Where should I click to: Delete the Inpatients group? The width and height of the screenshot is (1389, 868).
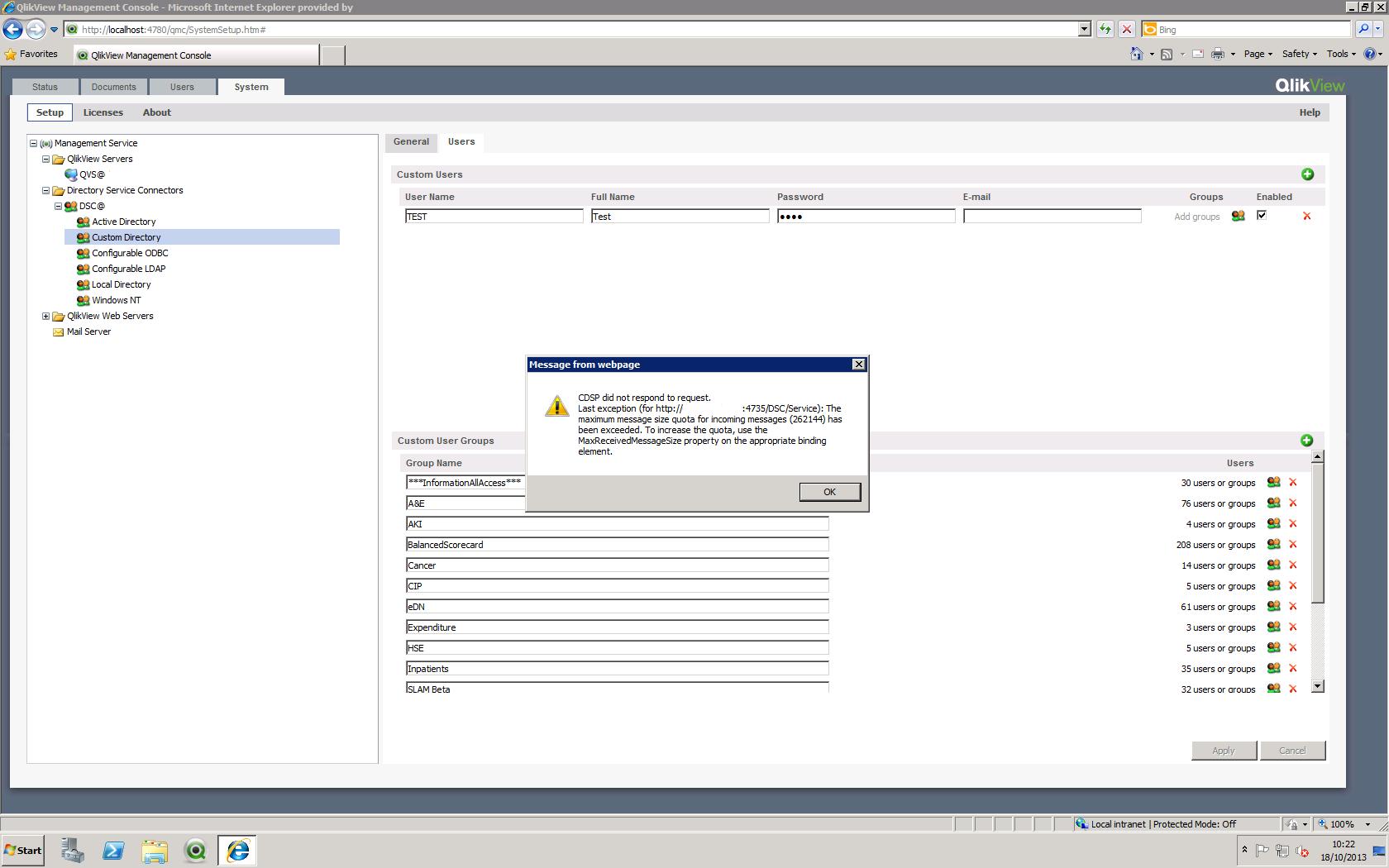pos(1293,669)
